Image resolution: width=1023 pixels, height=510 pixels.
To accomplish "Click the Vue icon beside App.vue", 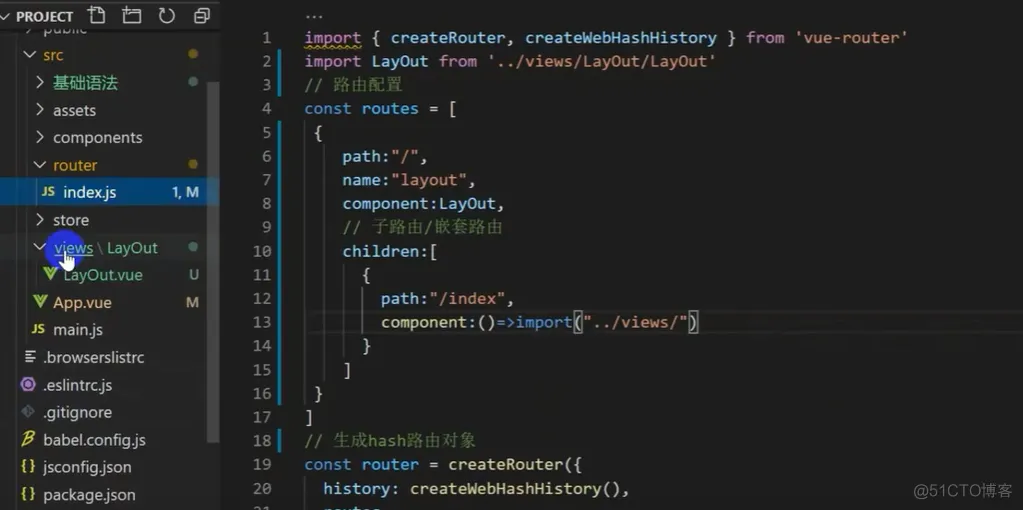I will pos(40,301).
